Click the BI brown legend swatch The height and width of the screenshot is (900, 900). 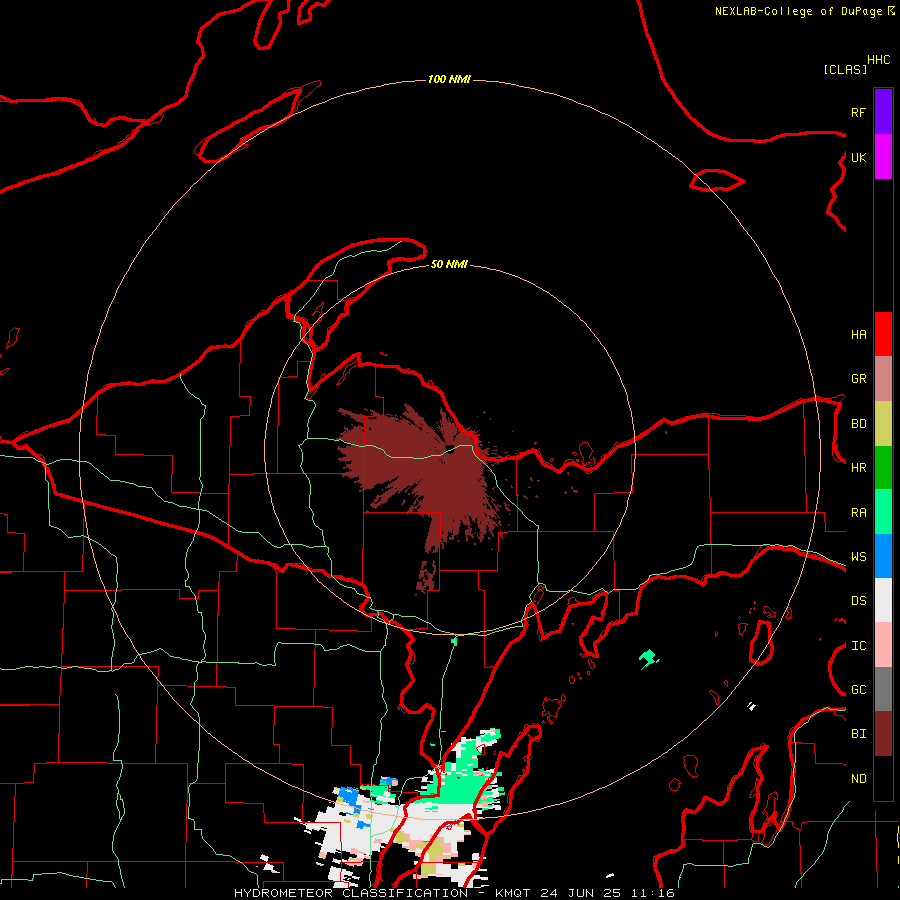click(883, 734)
